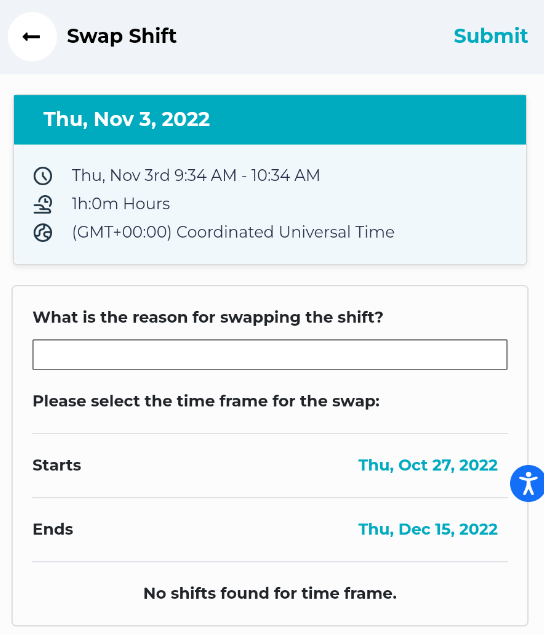Select the Starts row label
Viewport: 544px width, 634px height.
click(x=57, y=465)
